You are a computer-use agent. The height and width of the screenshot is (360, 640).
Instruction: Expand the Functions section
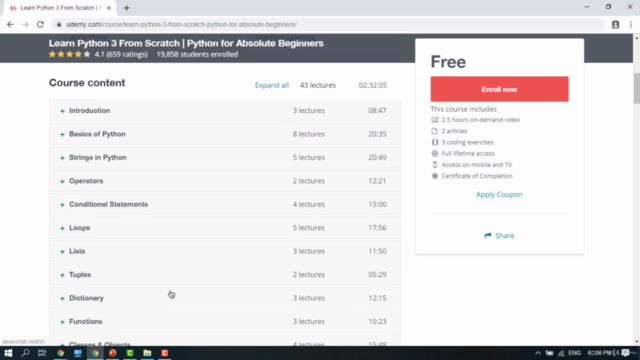225,322
